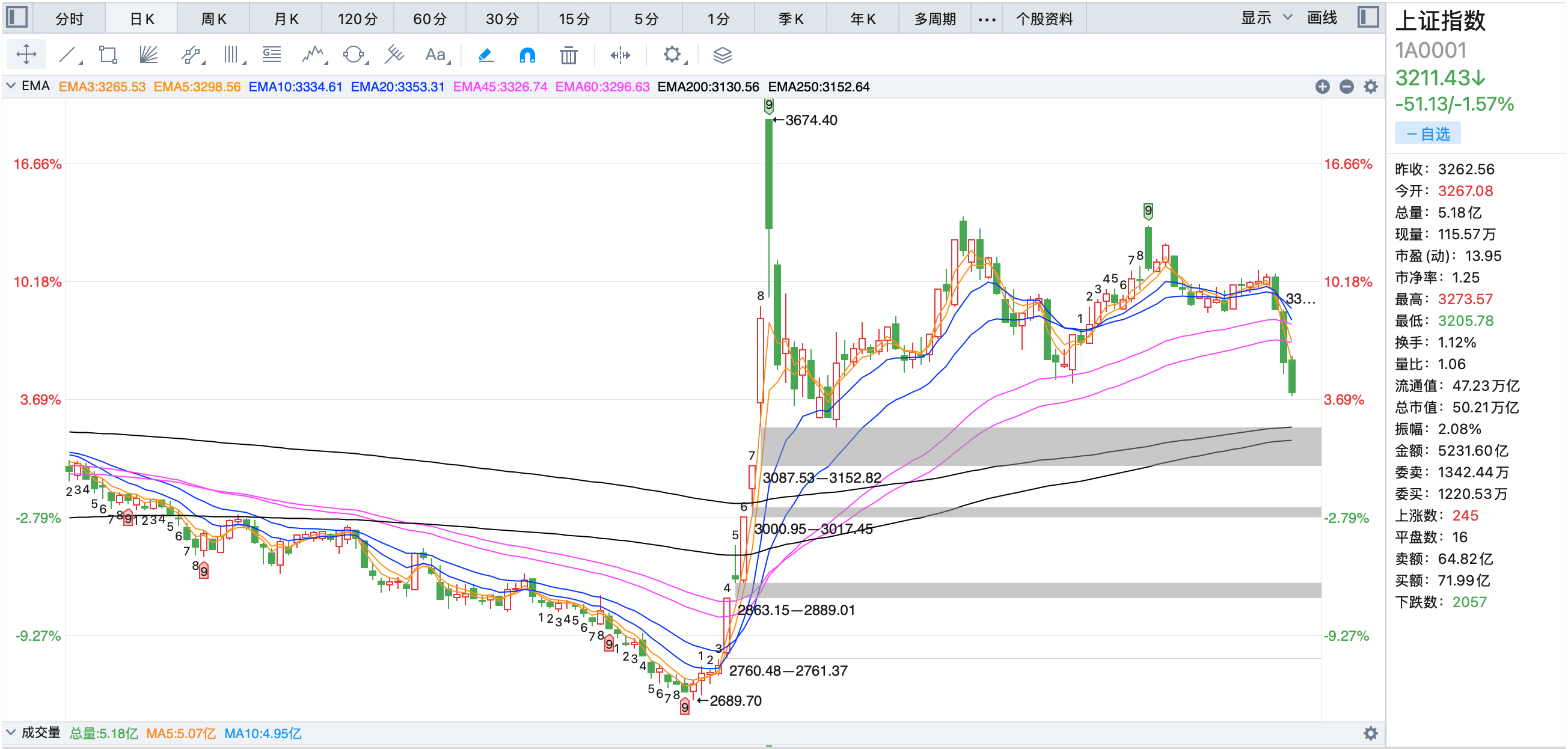The image size is (1568, 749).
Task: Select the wave pattern drawing tool
Action: [313, 55]
